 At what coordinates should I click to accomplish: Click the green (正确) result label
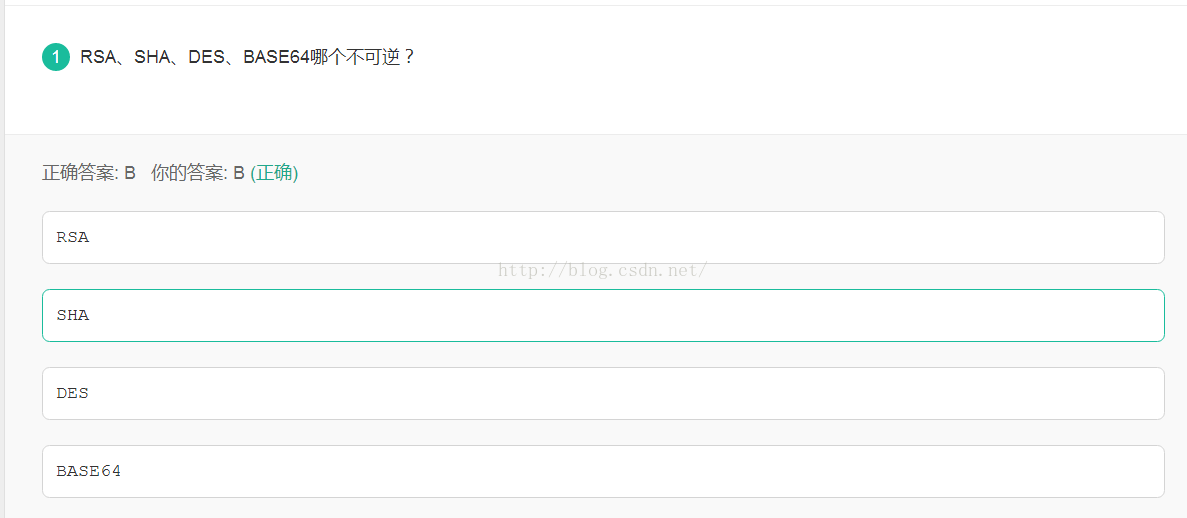pyautogui.click(x=274, y=173)
